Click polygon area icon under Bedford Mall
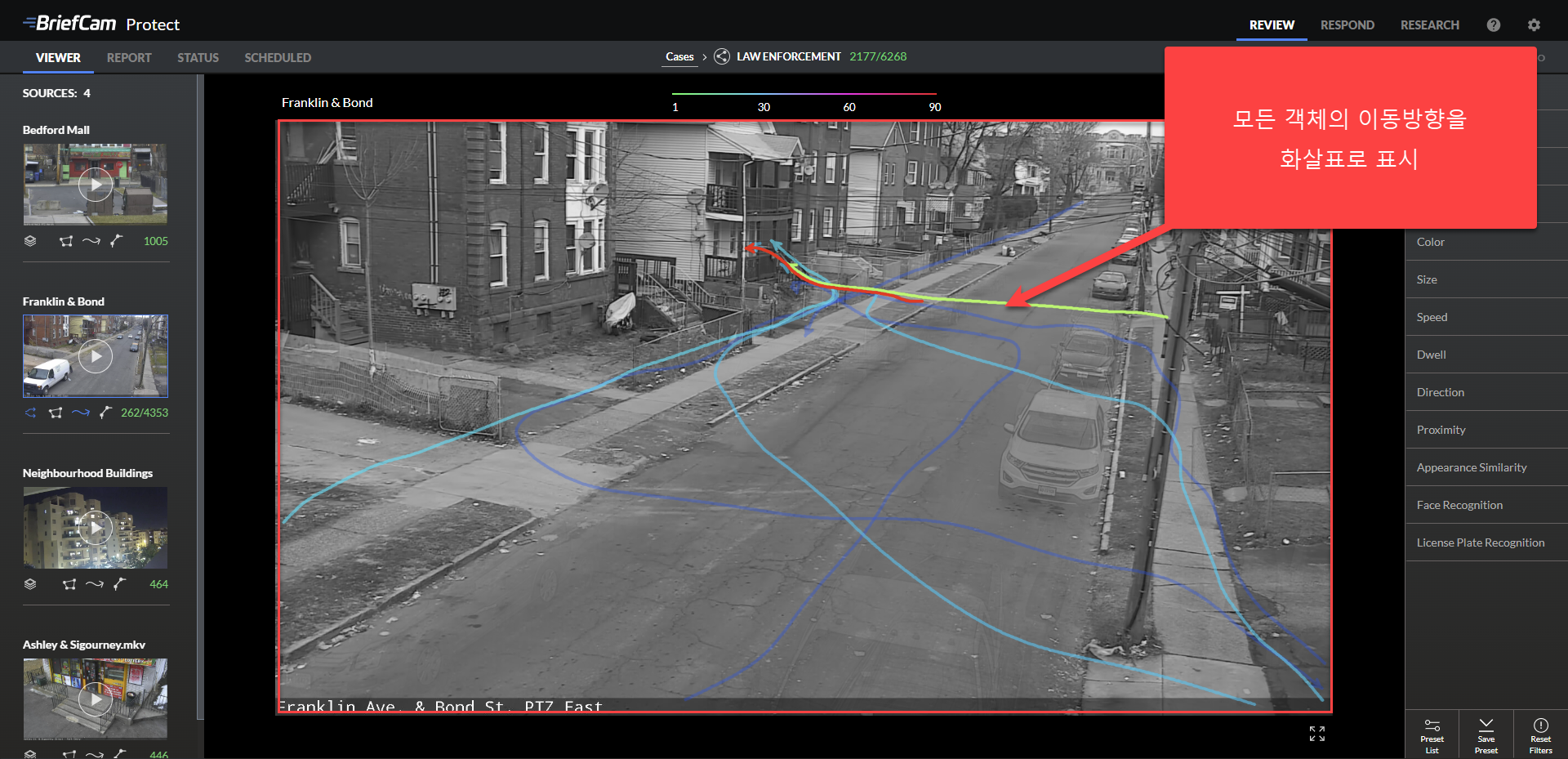This screenshot has height=759, width=1568. coord(66,241)
